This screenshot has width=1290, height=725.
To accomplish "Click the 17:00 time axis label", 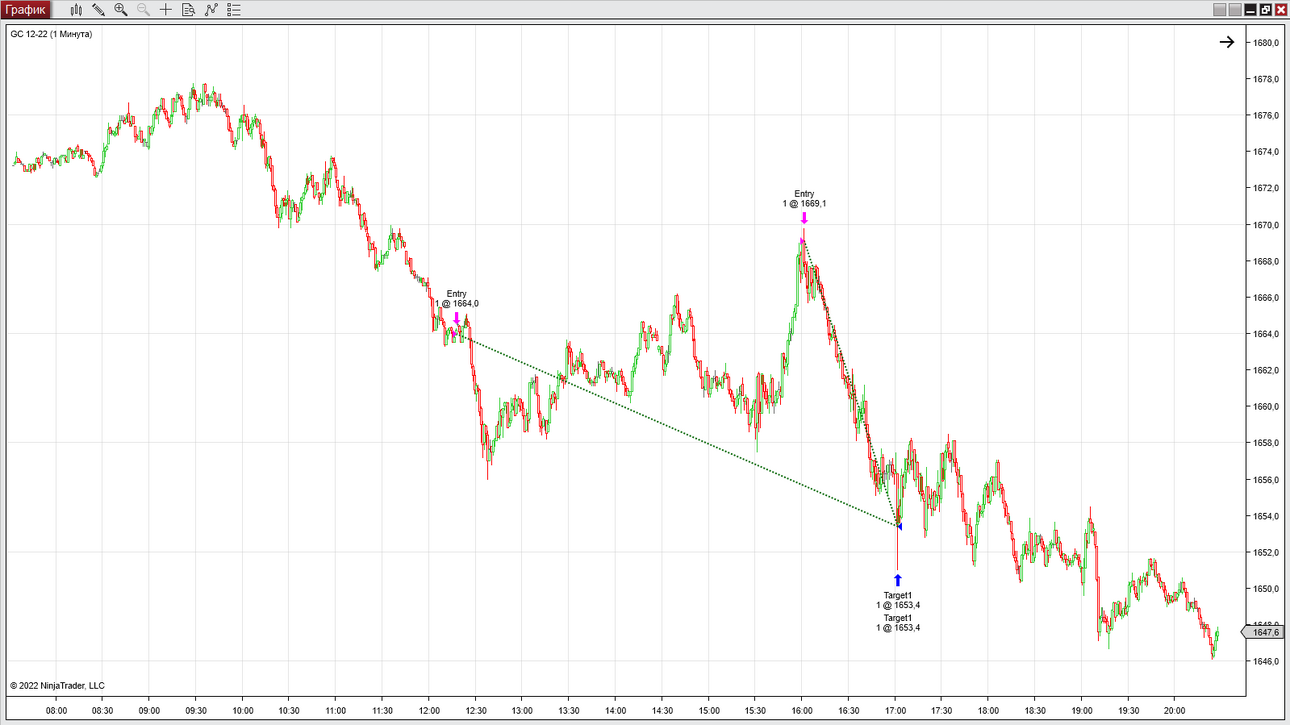I will pos(895,711).
